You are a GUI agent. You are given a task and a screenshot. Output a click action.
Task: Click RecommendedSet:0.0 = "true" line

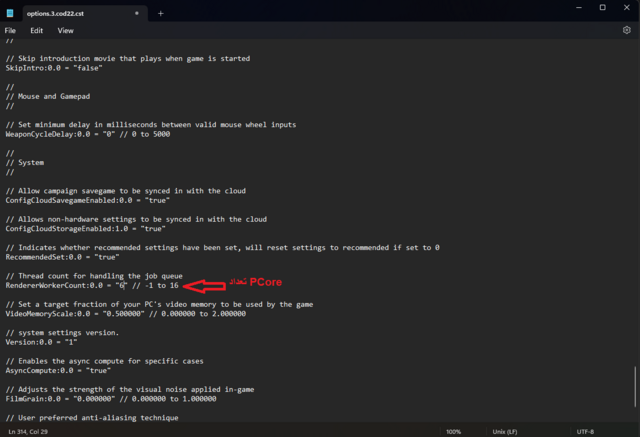click(62, 257)
